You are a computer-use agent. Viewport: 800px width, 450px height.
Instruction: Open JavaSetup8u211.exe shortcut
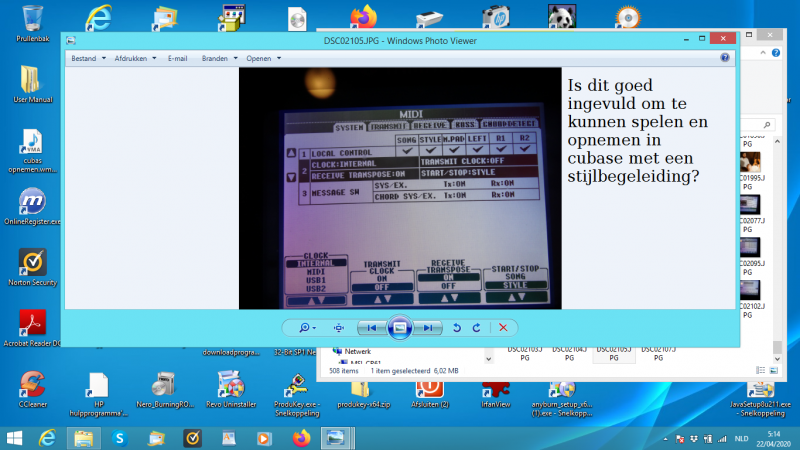click(760, 398)
